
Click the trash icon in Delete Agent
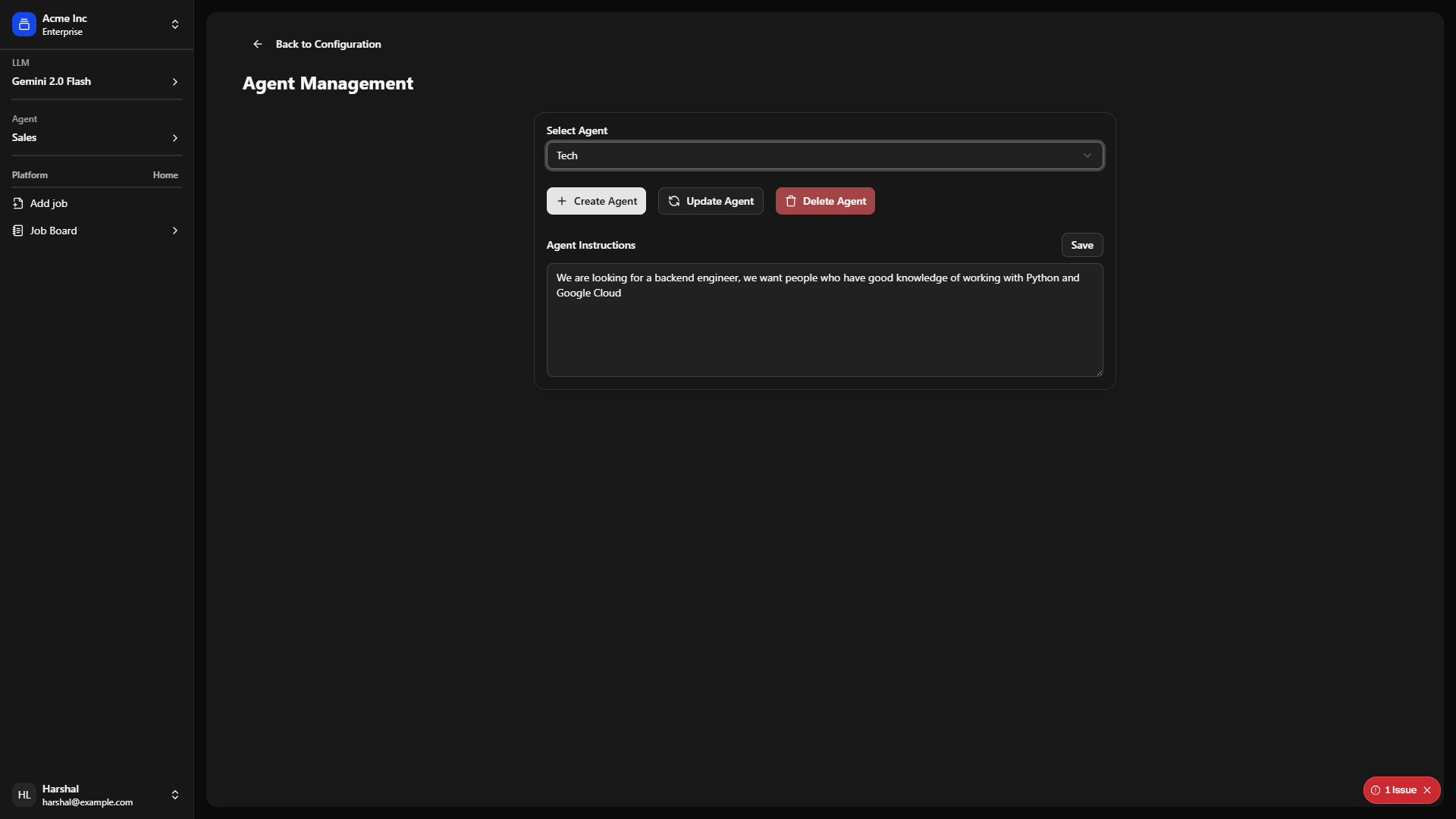[x=791, y=201]
